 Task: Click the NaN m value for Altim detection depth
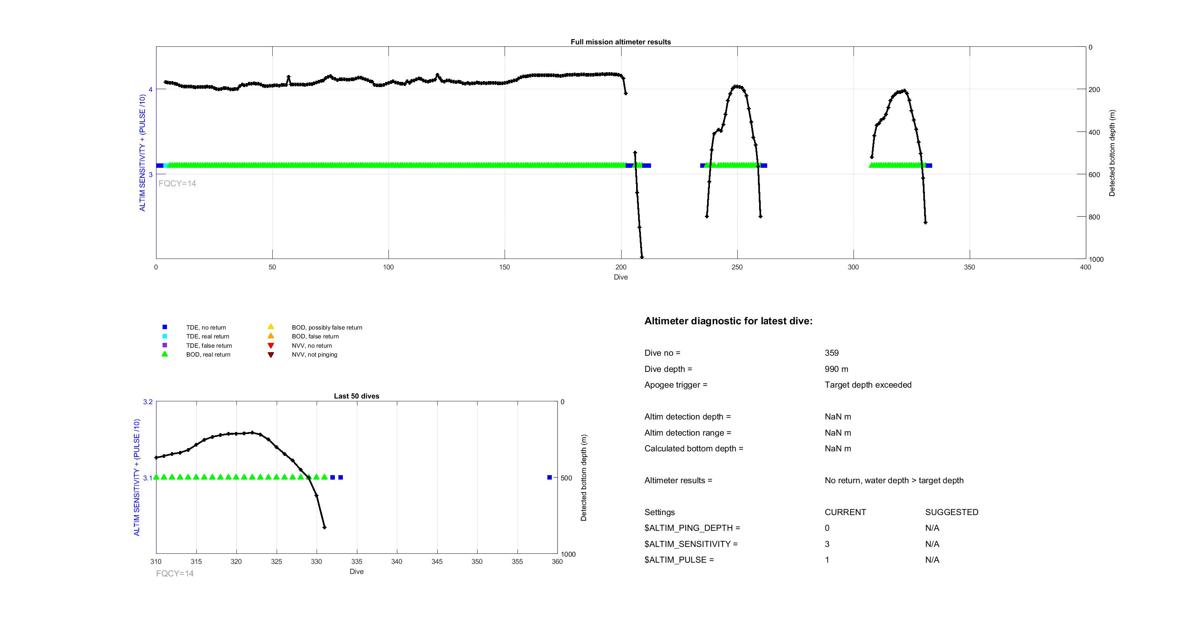(838, 417)
